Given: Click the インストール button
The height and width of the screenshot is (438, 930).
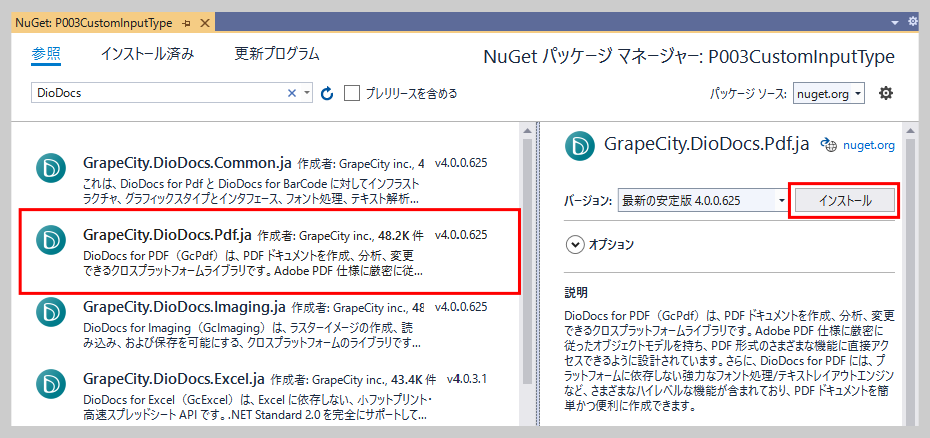Looking at the screenshot, I should (x=845, y=201).
